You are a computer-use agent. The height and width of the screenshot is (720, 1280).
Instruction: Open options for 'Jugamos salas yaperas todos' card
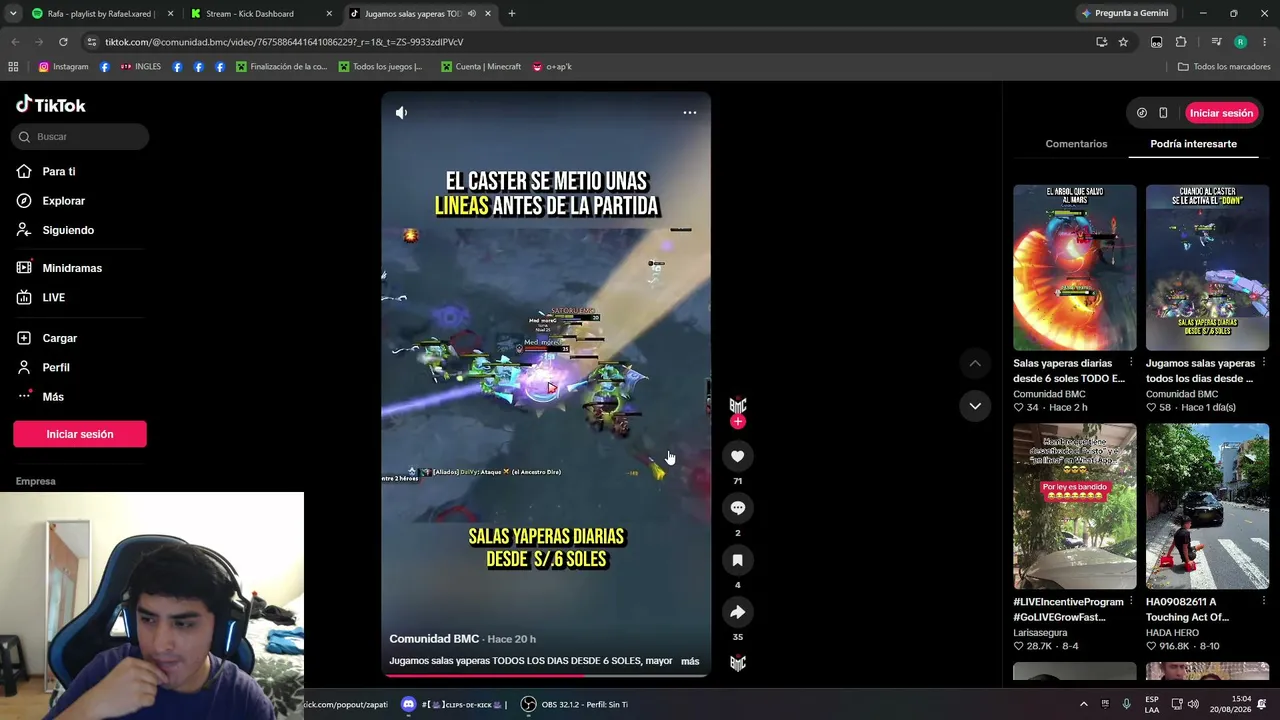point(1264,363)
